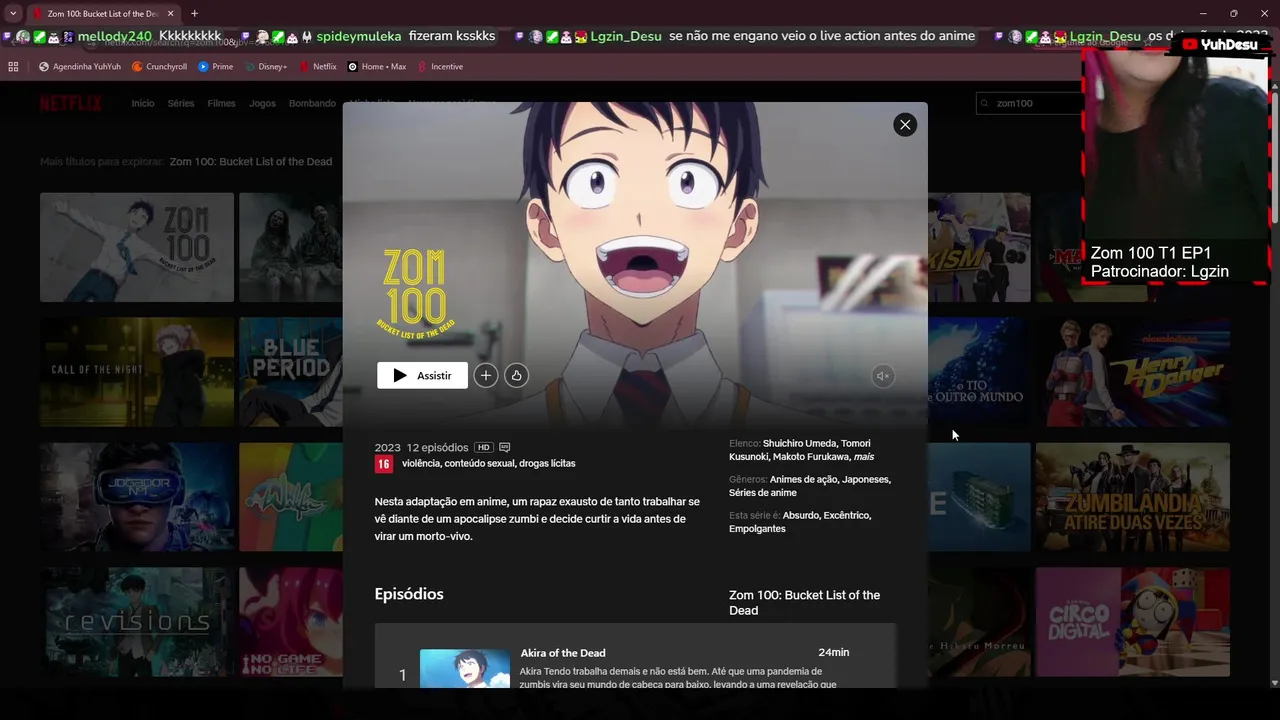This screenshot has width=1280, height=720.
Task: Open the Henry Danger thumbnail
Action: click(x=1133, y=372)
